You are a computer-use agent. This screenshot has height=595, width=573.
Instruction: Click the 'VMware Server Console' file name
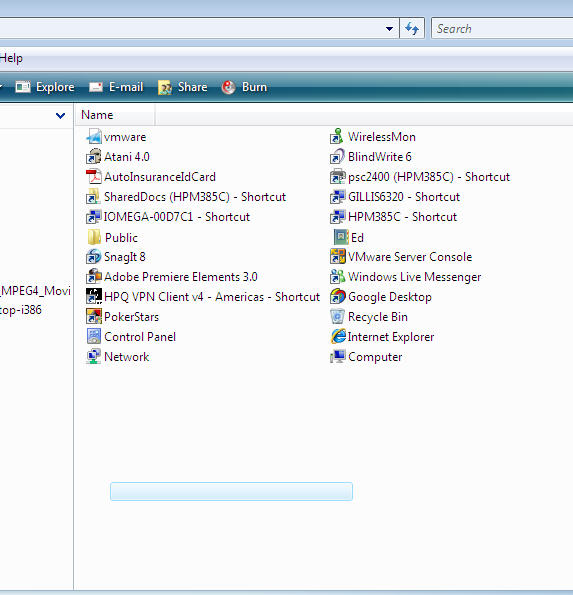pyautogui.click(x=410, y=257)
